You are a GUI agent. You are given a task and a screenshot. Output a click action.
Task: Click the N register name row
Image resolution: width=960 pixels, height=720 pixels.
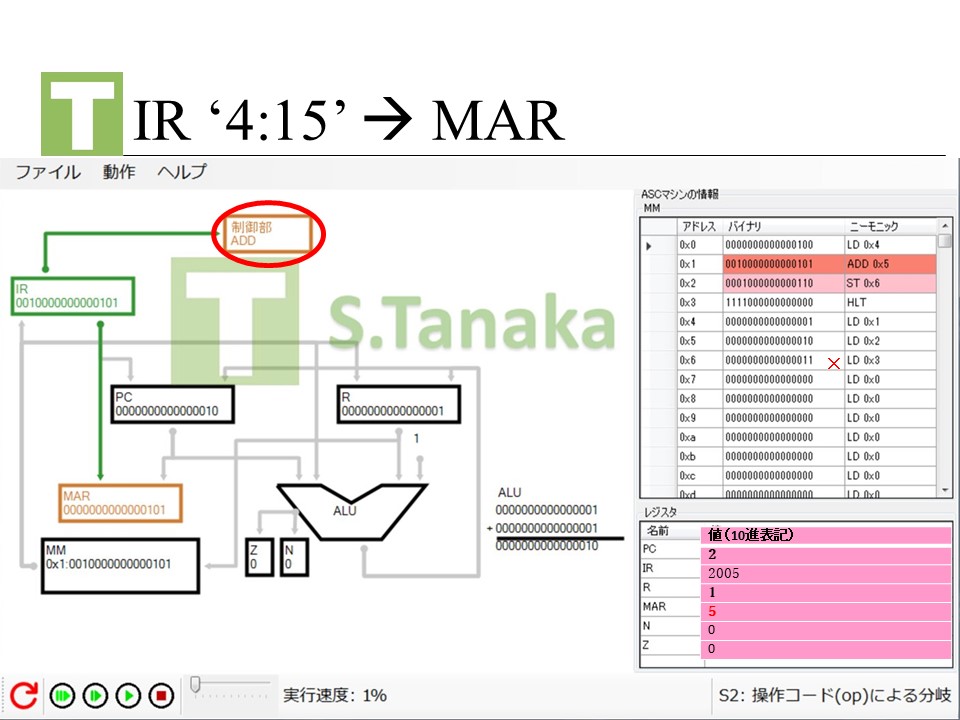pos(670,626)
